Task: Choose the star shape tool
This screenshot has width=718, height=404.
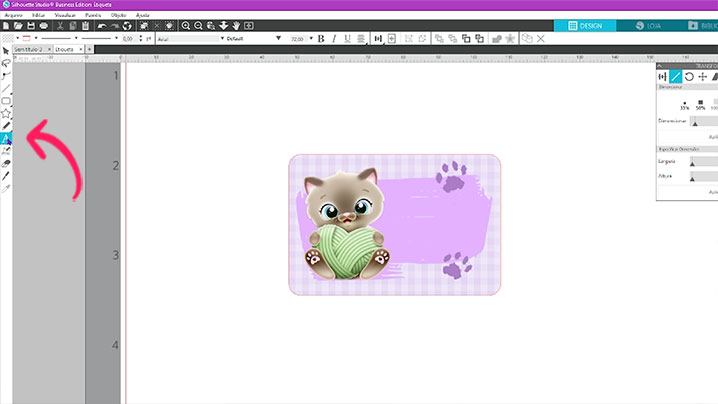Action: pyautogui.click(x=6, y=113)
